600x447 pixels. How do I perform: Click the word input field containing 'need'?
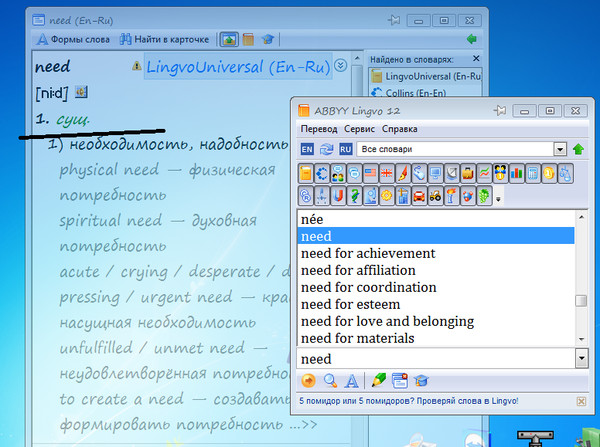[x=436, y=359]
